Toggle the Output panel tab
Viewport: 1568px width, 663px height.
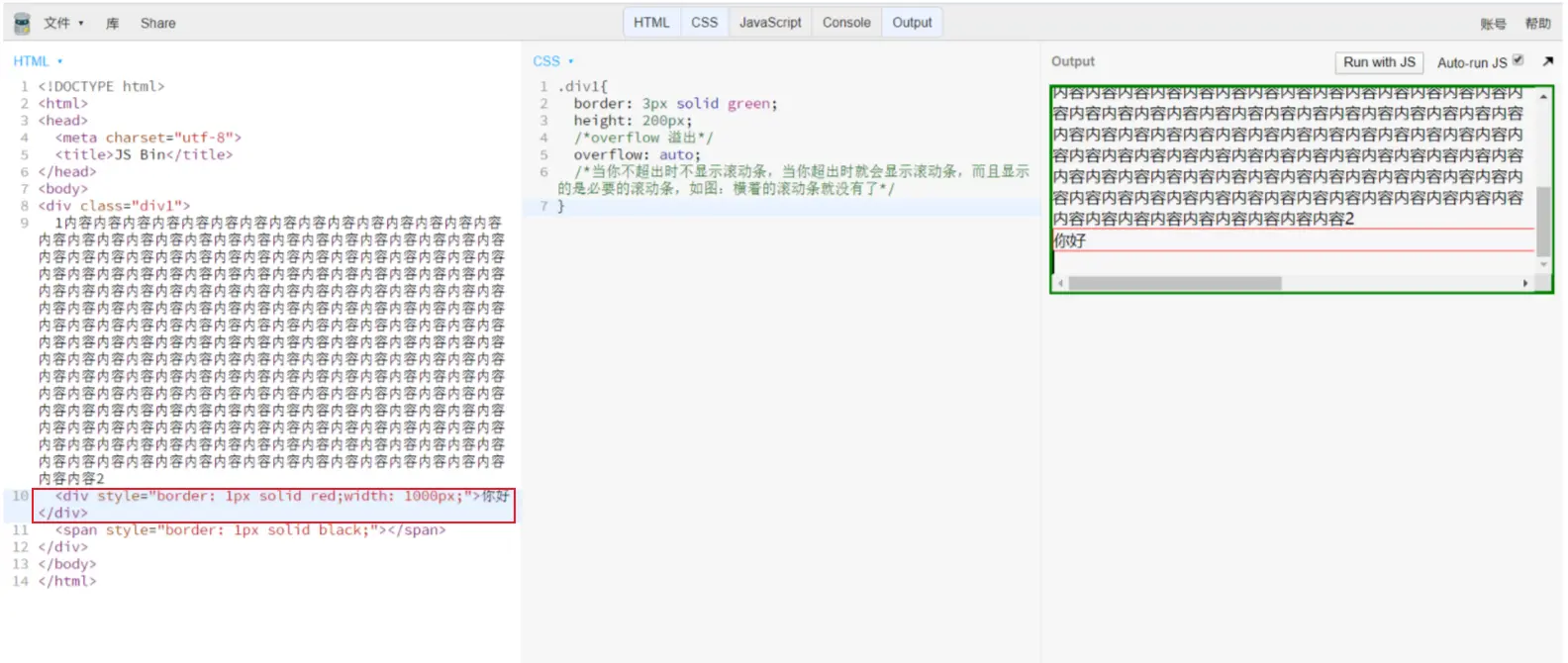[x=912, y=22]
